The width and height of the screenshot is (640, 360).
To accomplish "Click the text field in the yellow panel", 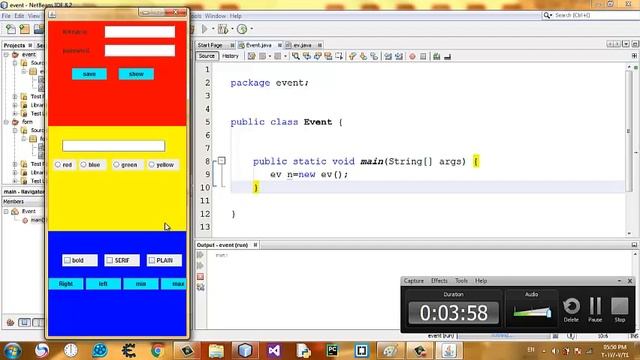I will click(113, 146).
